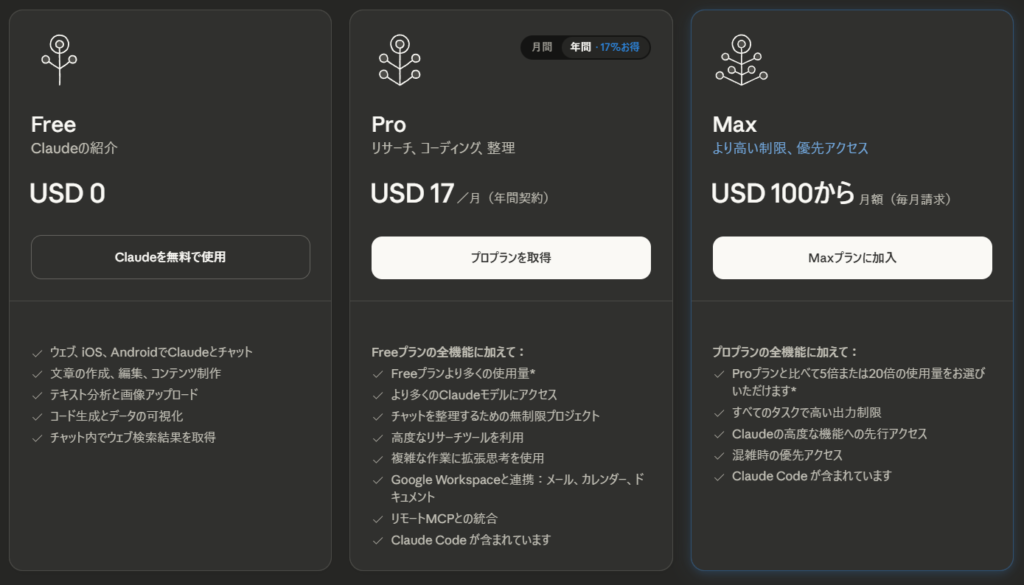This screenshot has height=585, width=1024.
Task: Click checkmark next to コード生成とデータの可視化
Action: [x=37, y=416]
